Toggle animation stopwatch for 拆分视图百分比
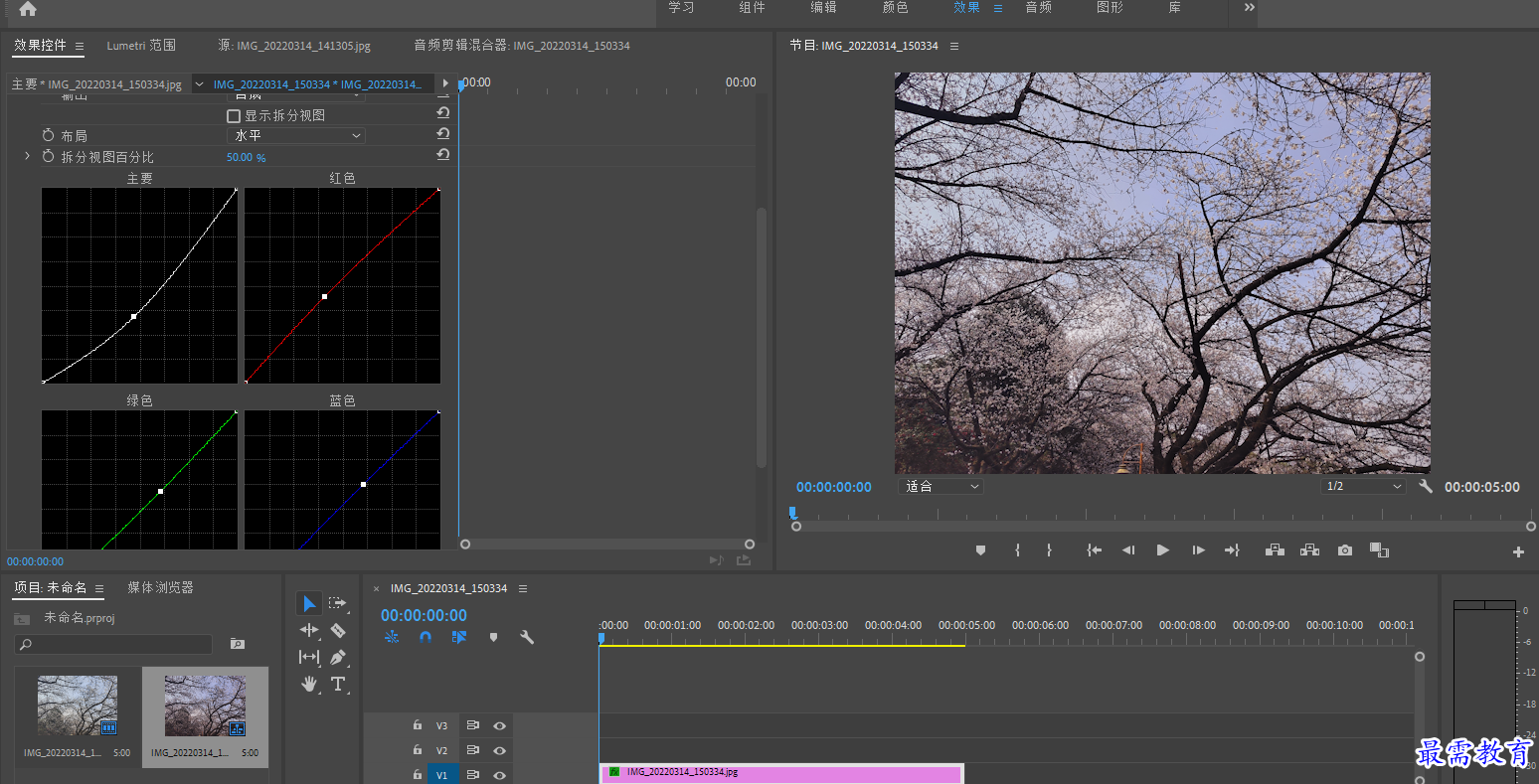 (x=48, y=156)
